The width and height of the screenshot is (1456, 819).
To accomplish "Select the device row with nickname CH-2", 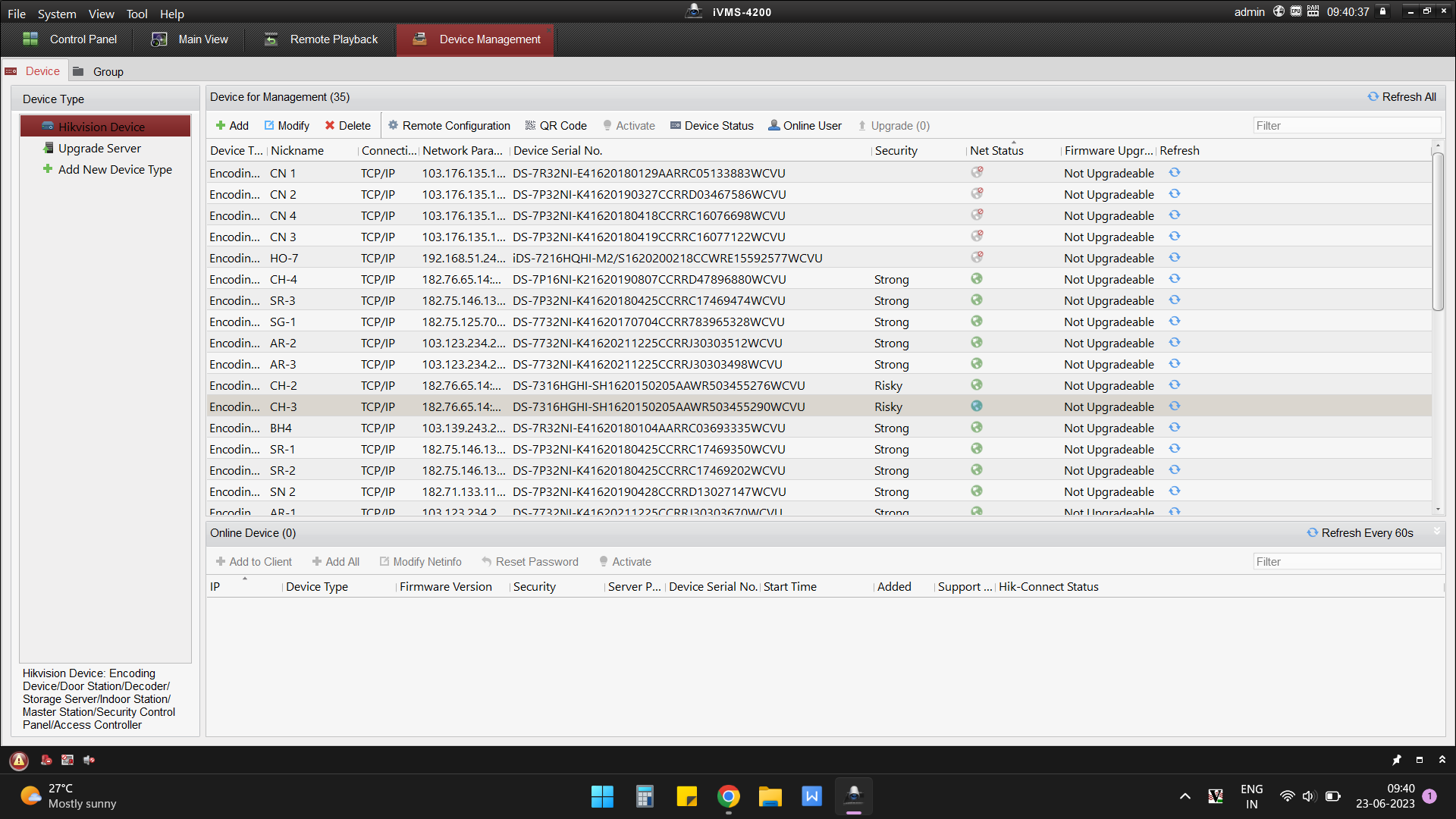I will (819, 385).
